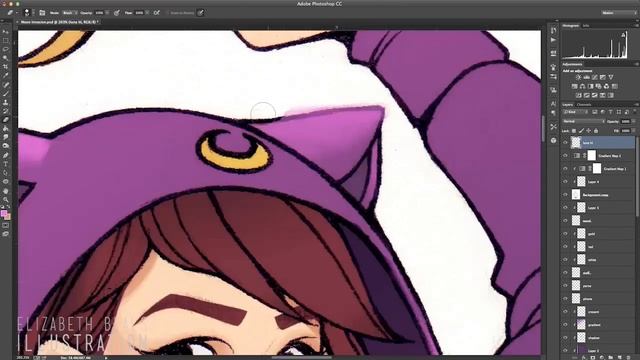The height and width of the screenshot is (360, 640).
Task: Add a Brightness/Contrast adjustment
Action: point(578,77)
